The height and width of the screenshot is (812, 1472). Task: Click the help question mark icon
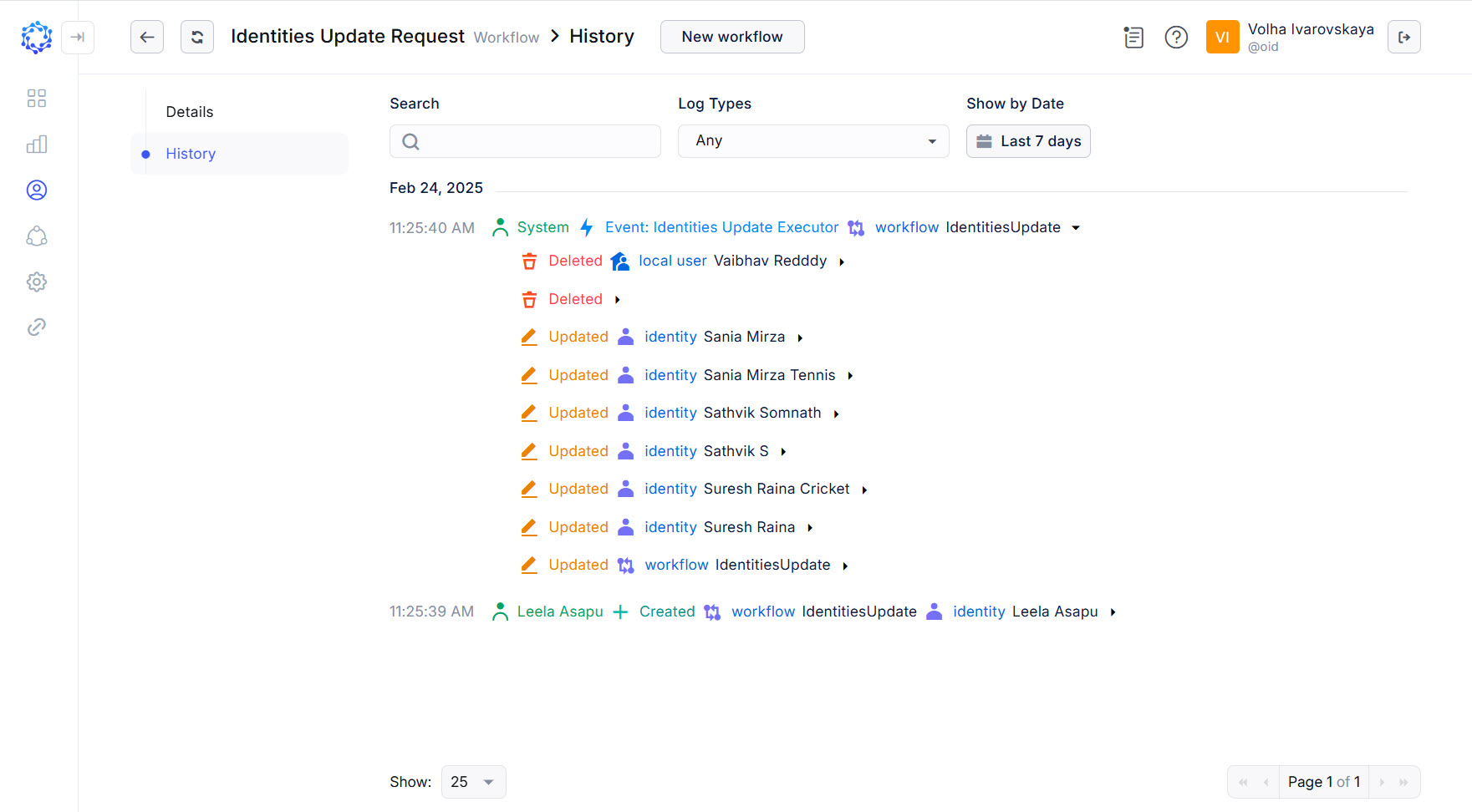1175,37
